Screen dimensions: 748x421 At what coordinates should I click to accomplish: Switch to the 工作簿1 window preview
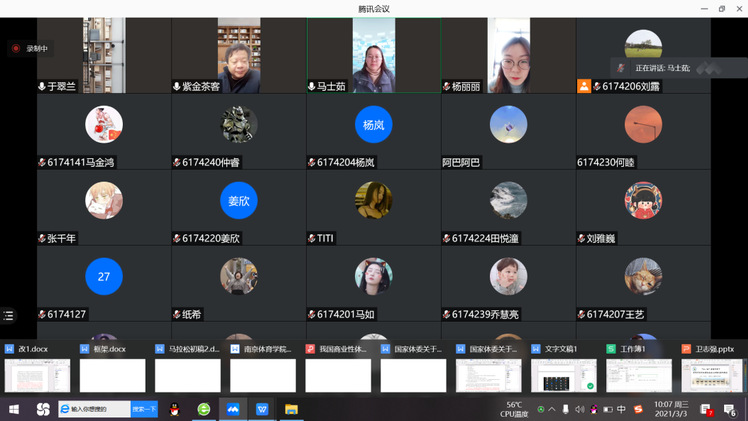(638, 374)
